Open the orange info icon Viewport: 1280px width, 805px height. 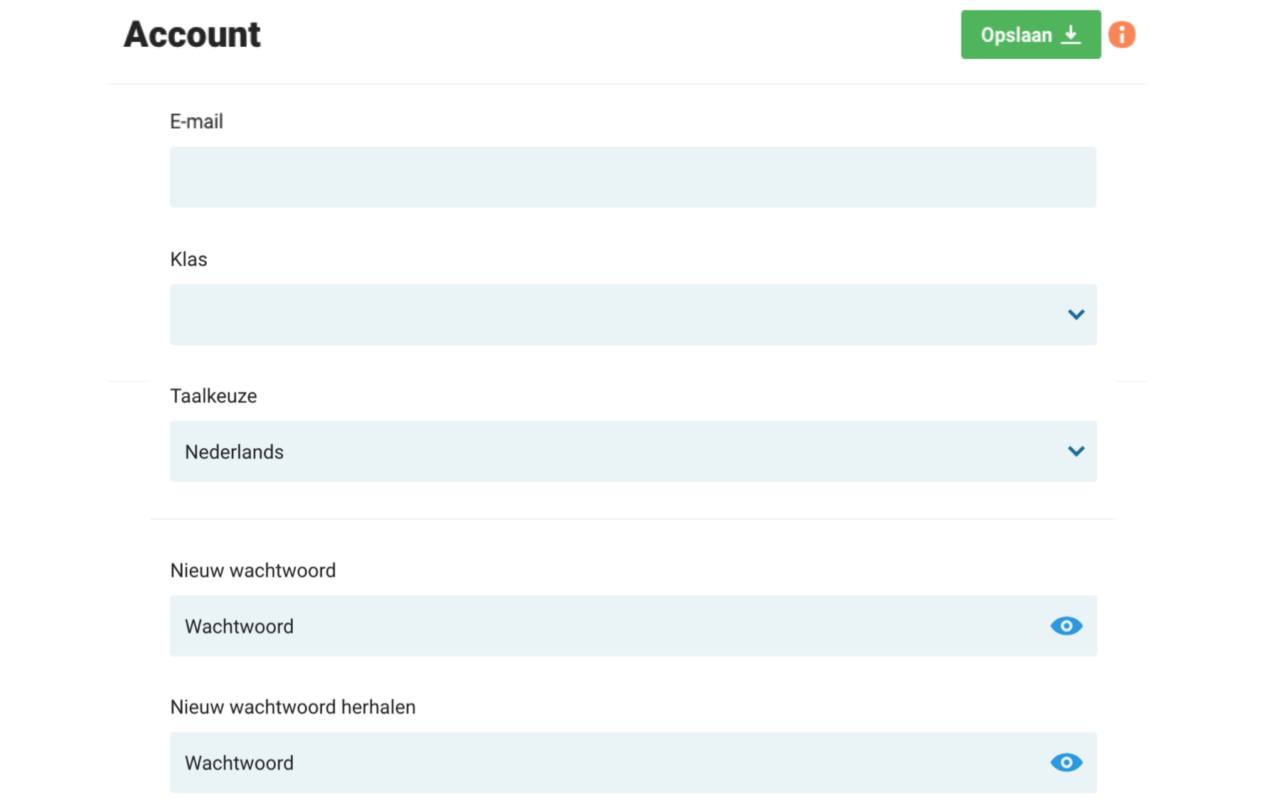[1122, 35]
